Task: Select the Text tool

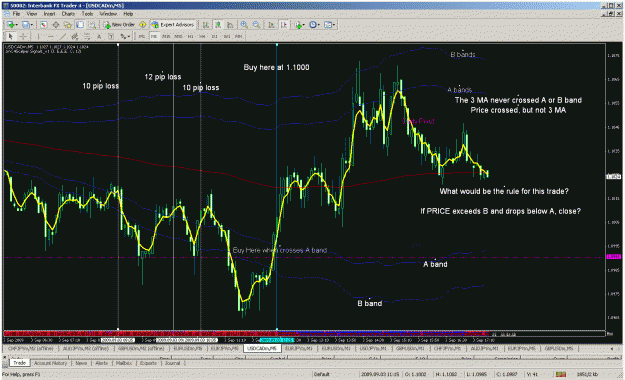Action: tap(99, 36)
